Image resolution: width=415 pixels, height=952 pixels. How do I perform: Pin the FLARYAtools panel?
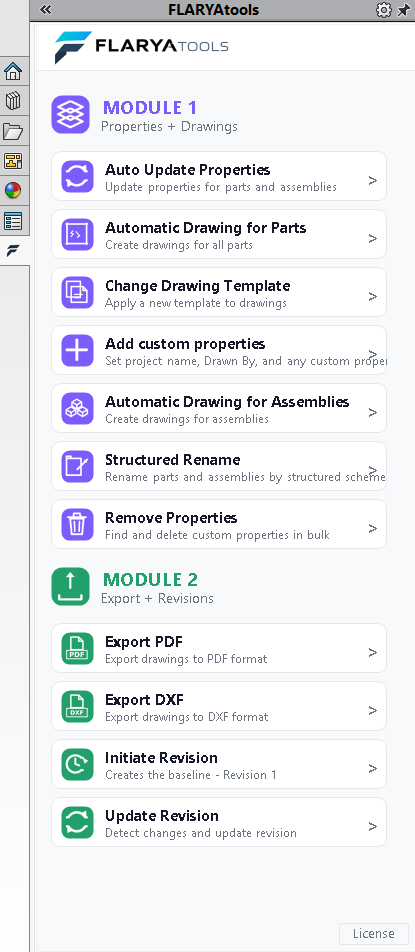403,10
